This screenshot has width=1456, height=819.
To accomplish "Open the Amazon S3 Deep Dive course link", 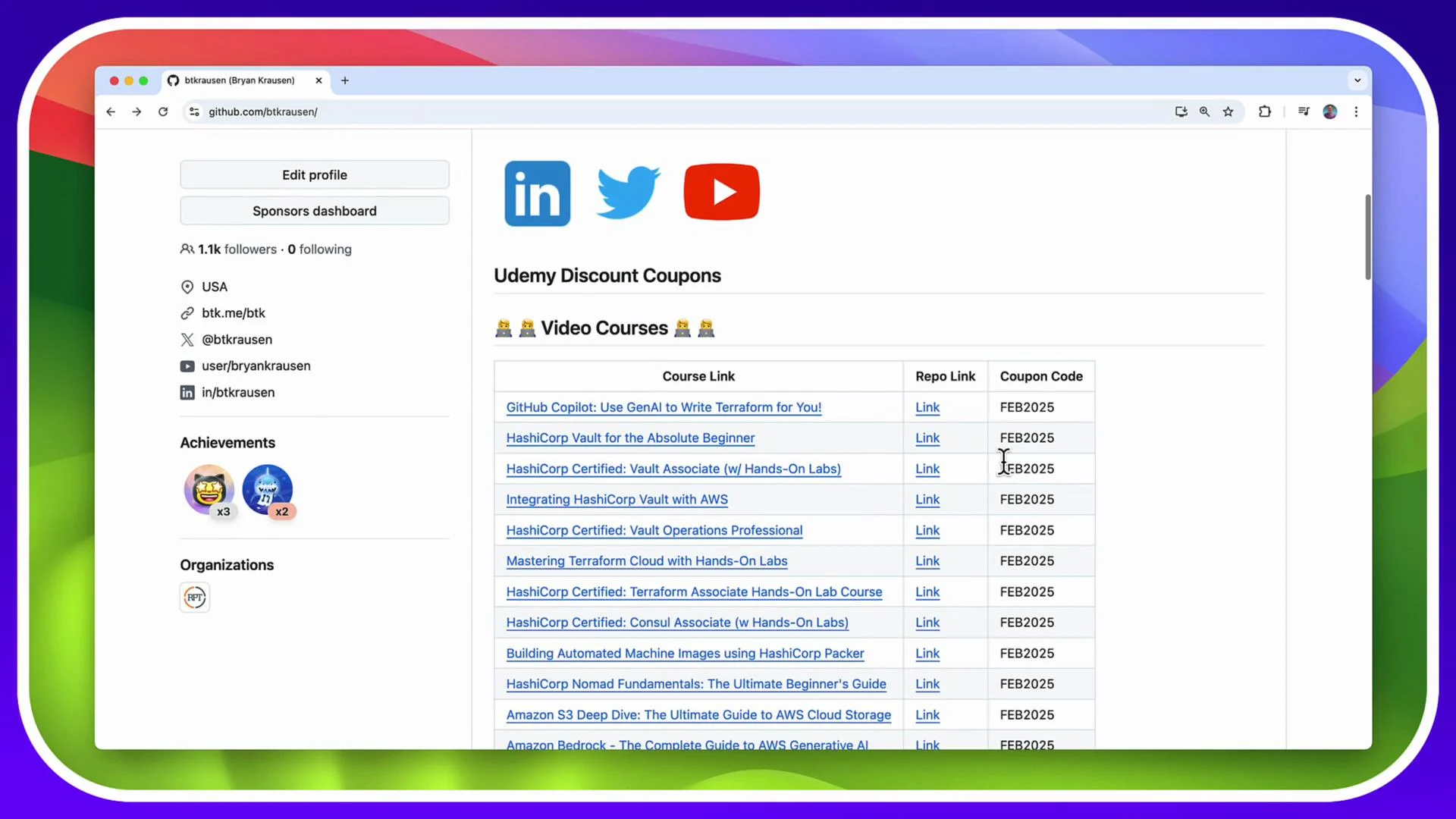I will click(698, 714).
